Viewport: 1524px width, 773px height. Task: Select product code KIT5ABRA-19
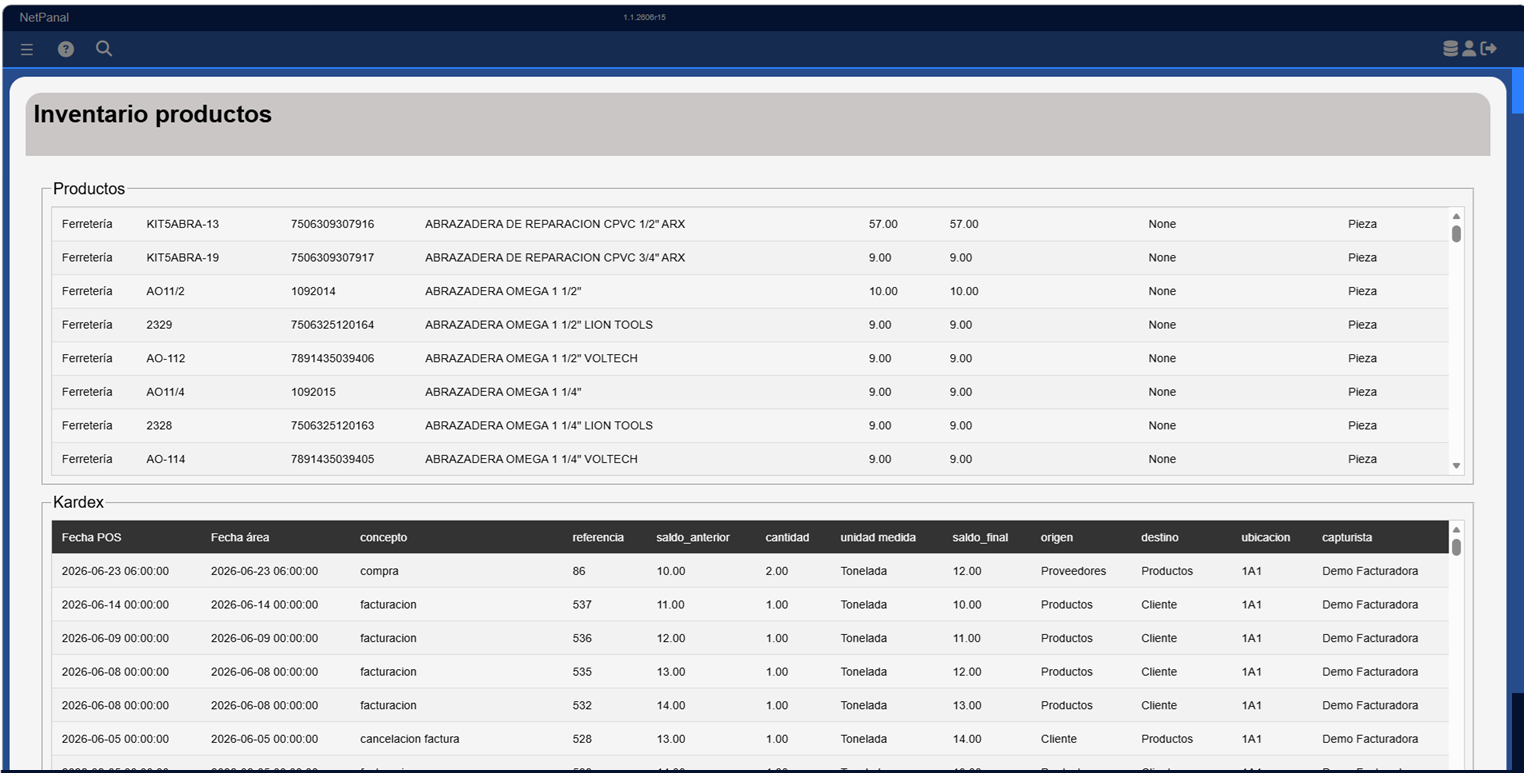click(182, 258)
